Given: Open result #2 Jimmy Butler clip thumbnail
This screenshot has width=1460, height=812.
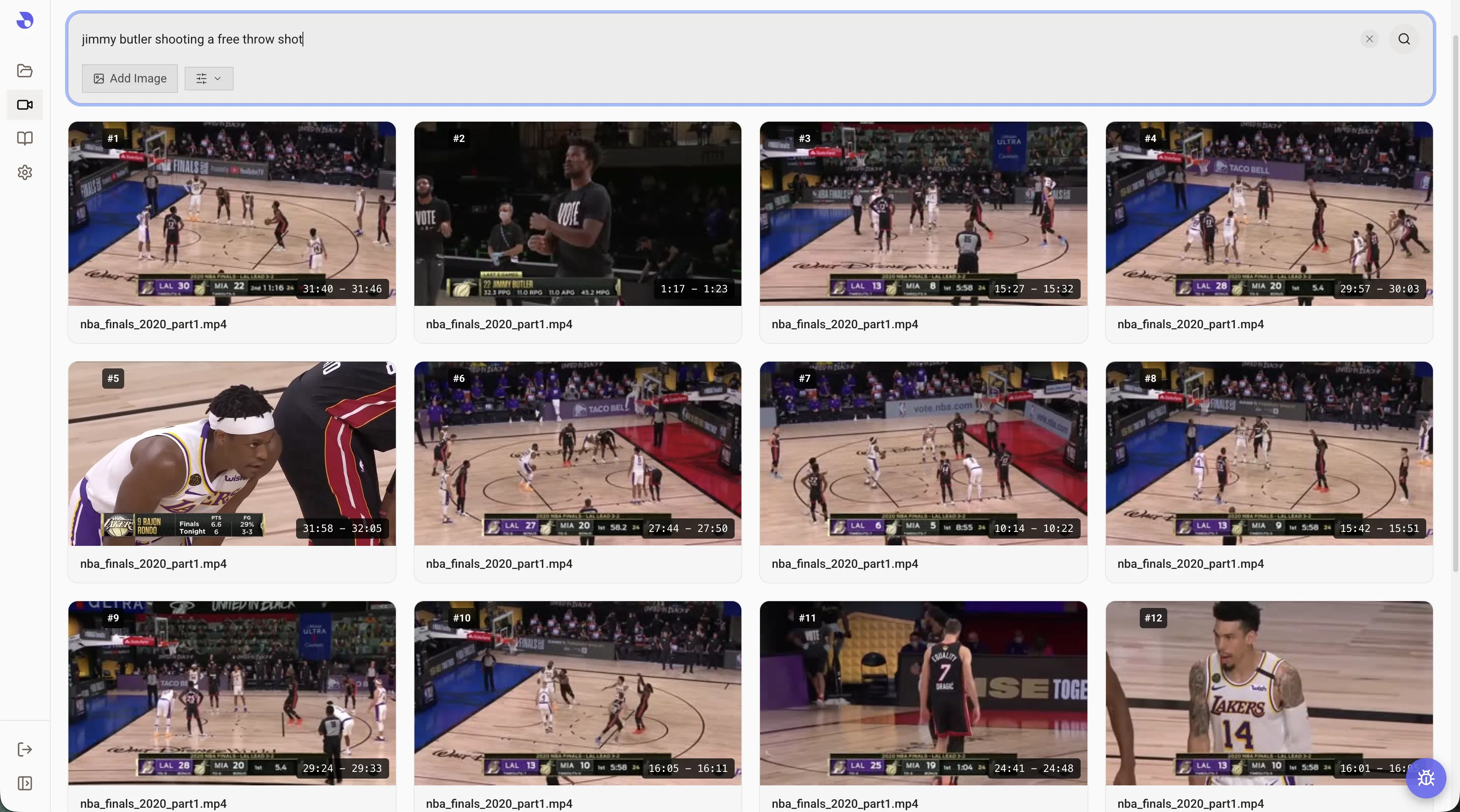Looking at the screenshot, I should (x=577, y=214).
